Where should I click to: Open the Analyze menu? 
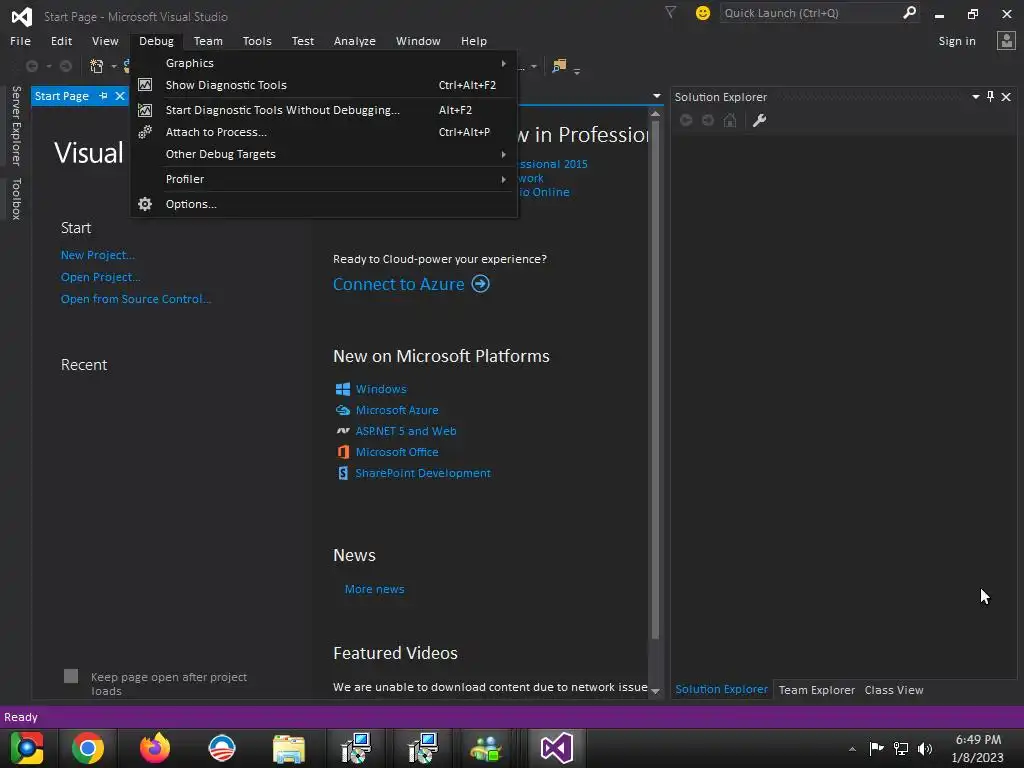pos(355,40)
